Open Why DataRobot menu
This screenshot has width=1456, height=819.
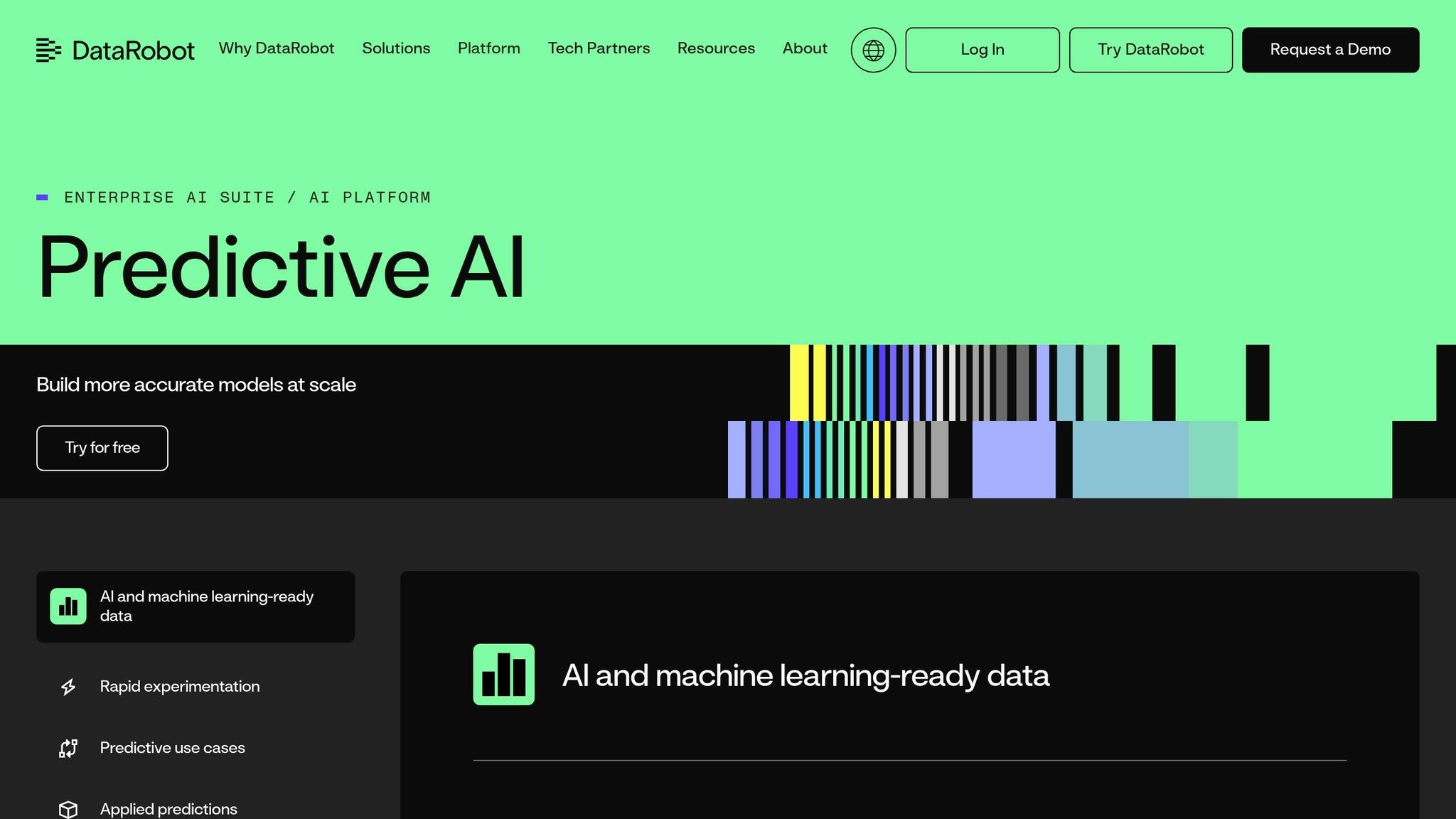coord(277,48)
